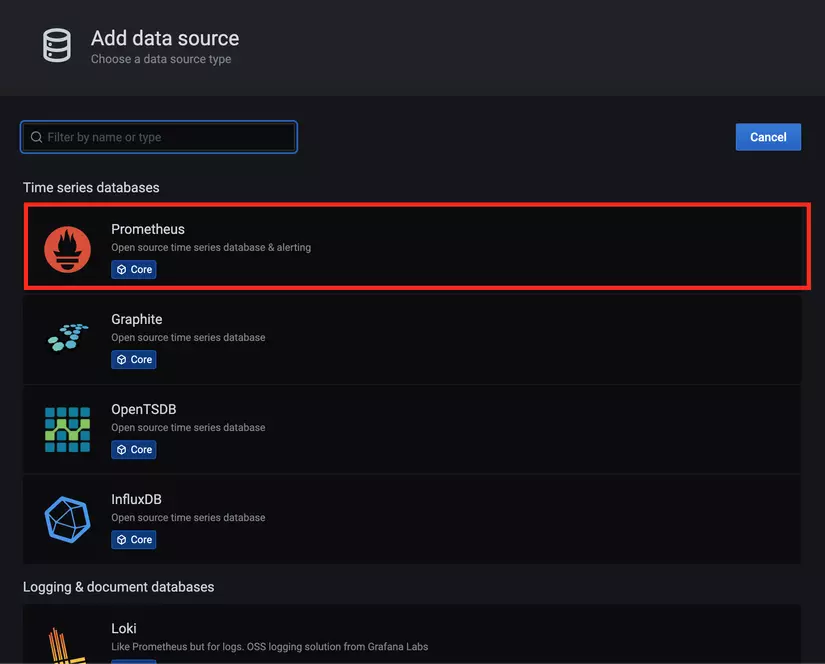Click the Core badge on OpenTSDB
The width and height of the screenshot is (825, 664).
[133, 449]
